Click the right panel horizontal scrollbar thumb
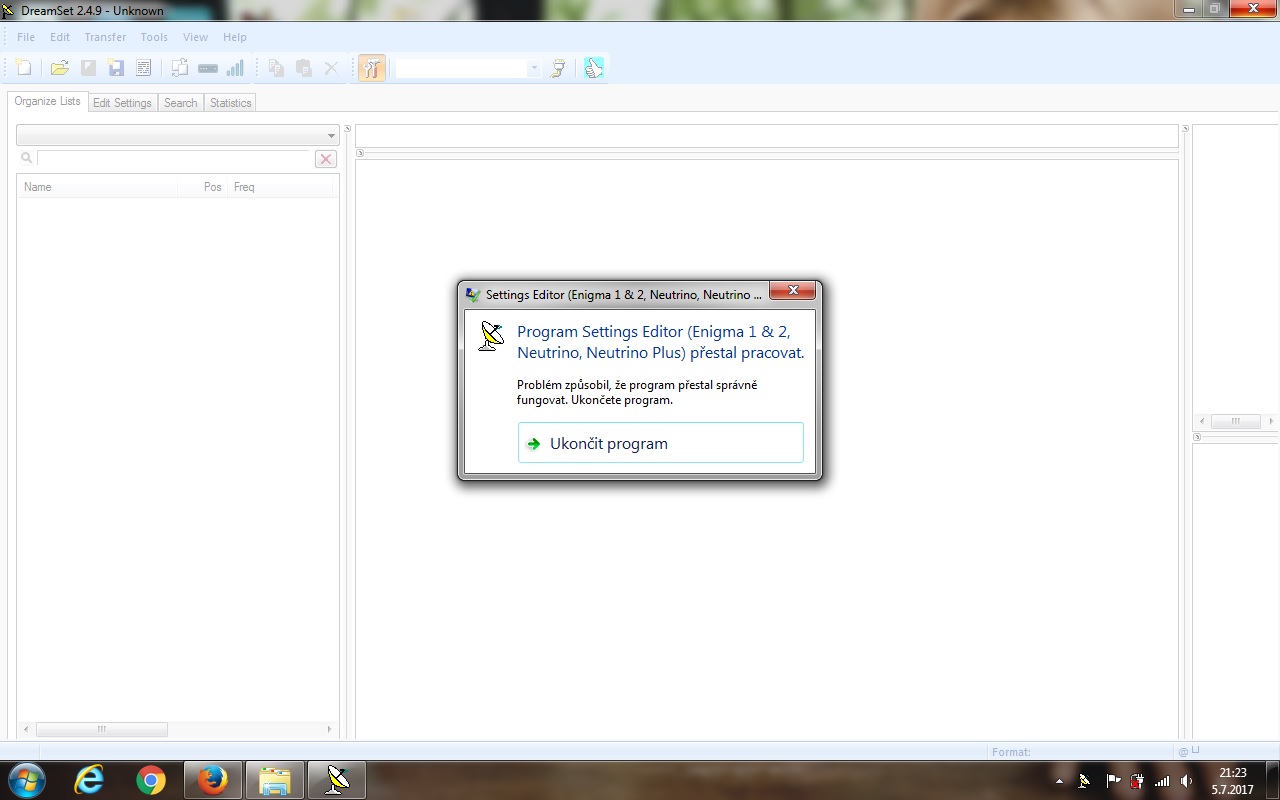1280x800 pixels. [x=1237, y=422]
